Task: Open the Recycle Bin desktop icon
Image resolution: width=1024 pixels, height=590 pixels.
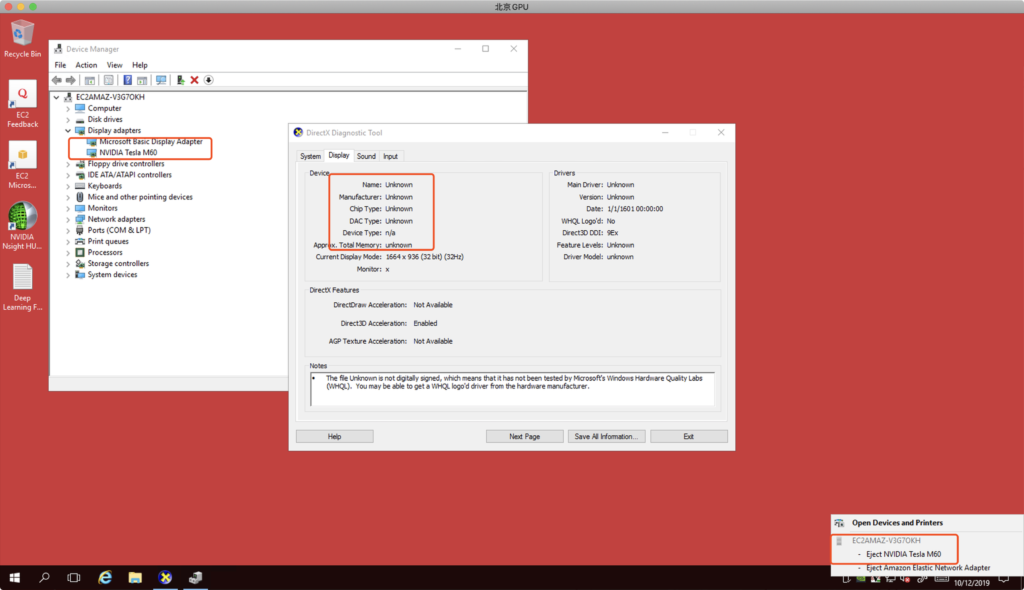Action: tap(22, 36)
